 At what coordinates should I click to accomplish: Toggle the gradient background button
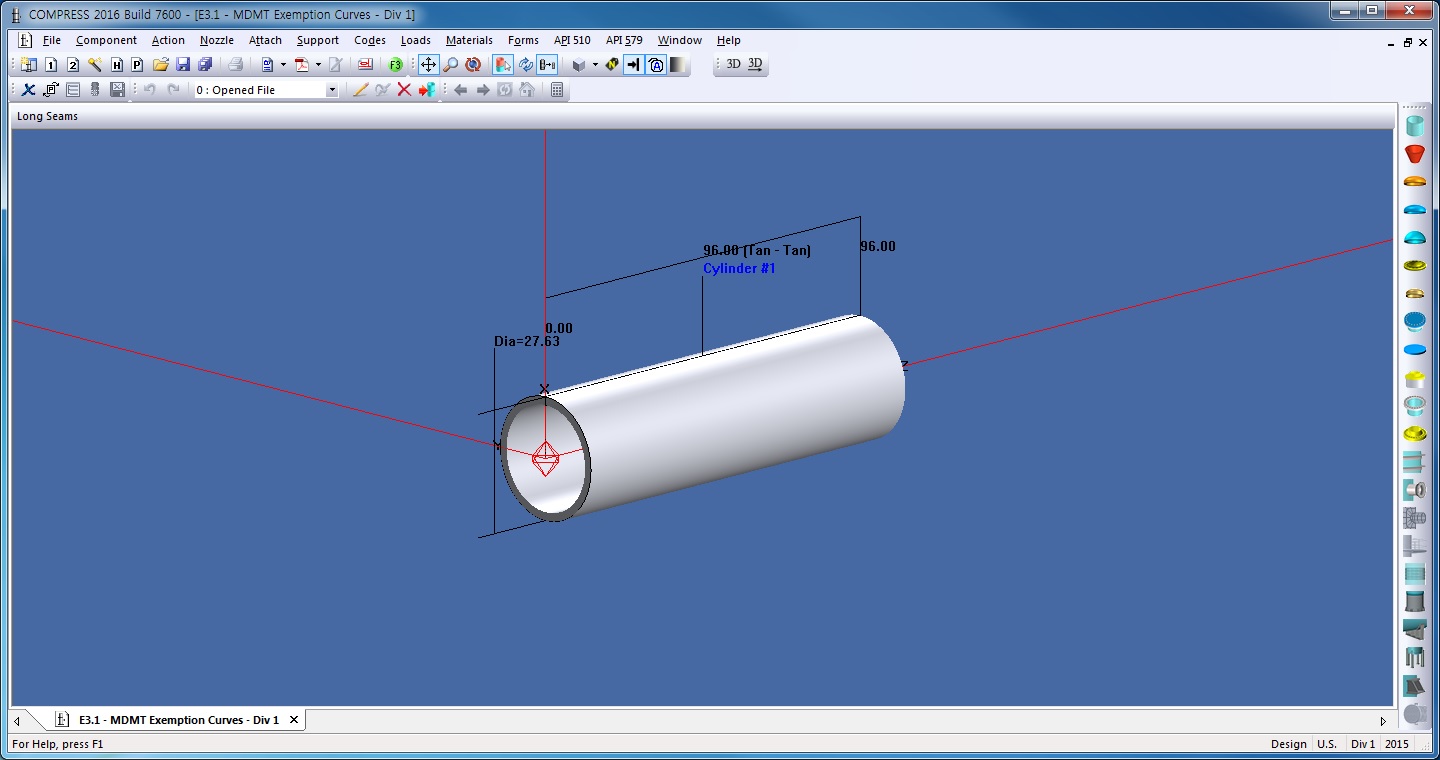pyautogui.click(x=679, y=65)
